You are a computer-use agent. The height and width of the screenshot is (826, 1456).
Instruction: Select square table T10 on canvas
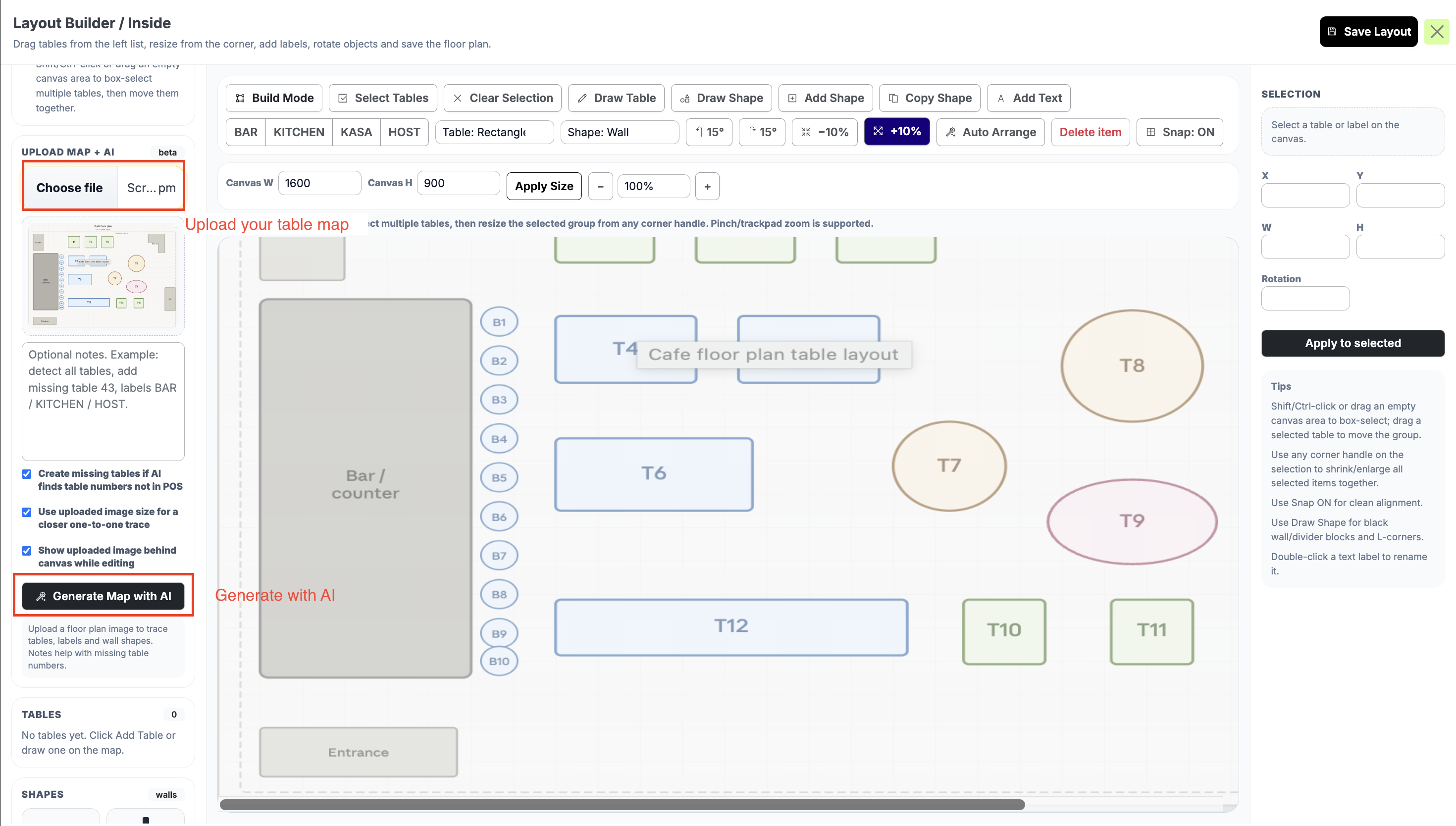1004,631
